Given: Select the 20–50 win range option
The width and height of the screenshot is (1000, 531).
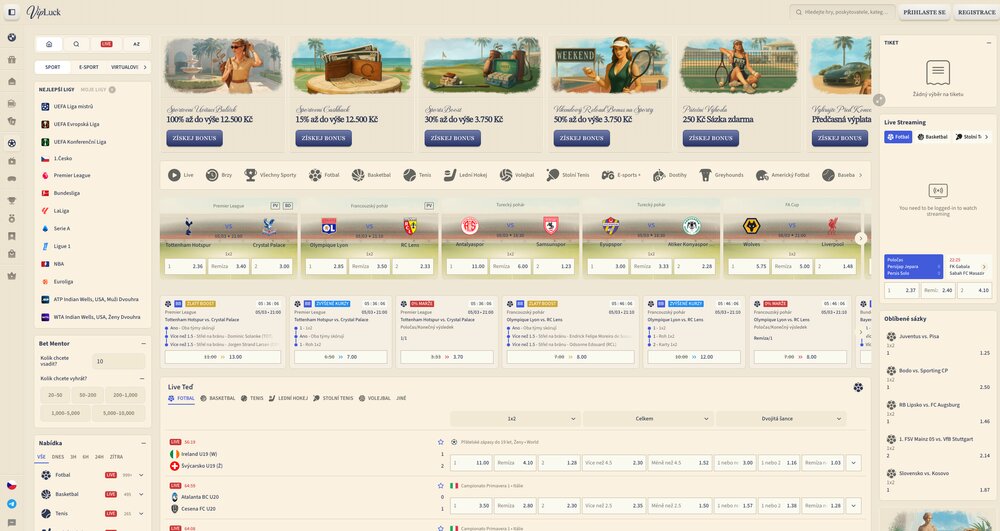Looking at the screenshot, I should click(x=55, y=395).
